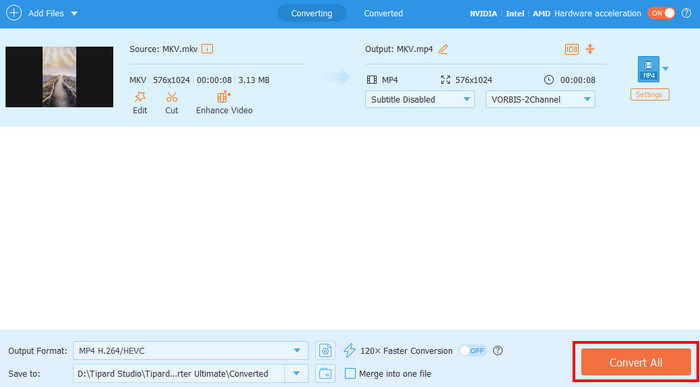Open the Save to path dropdown arrow
Image resolution: width=700 pixels, height=387 pixels.
point(296,374)
